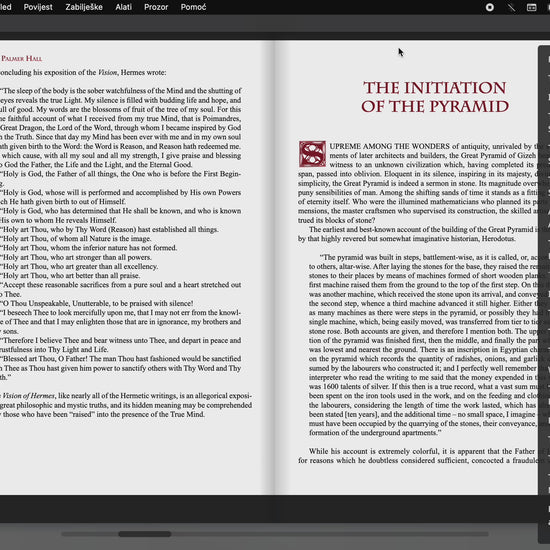Click the circular record icon in menu bar

[490, 7]
